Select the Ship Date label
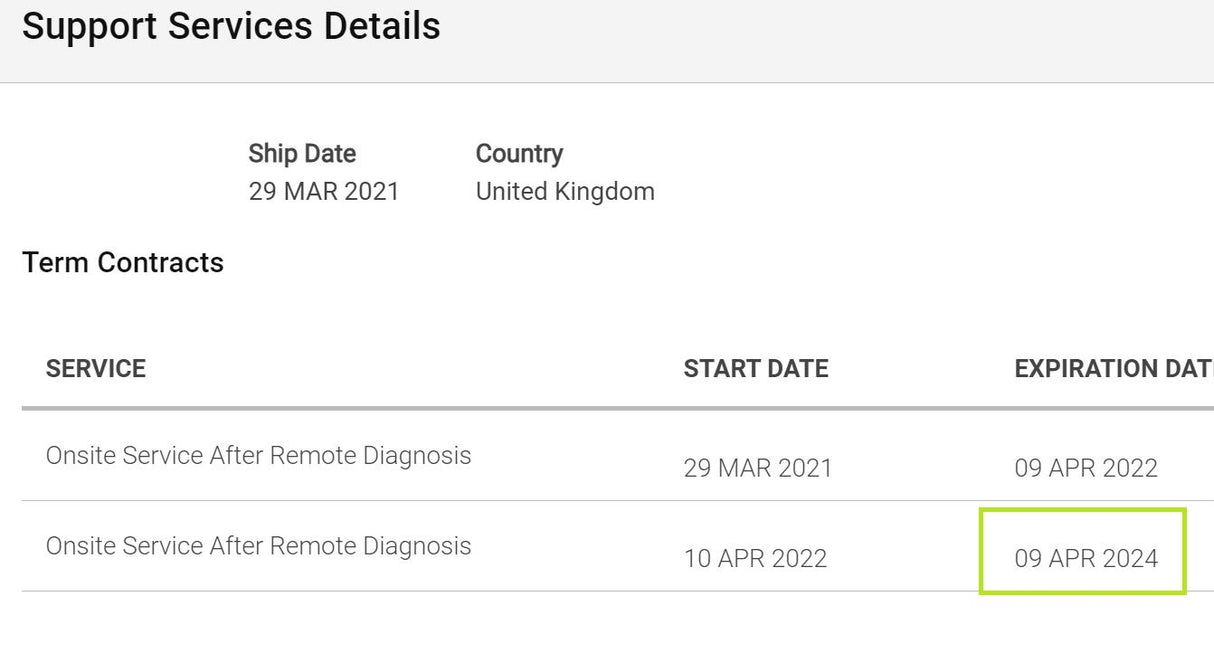1214x653 pixels. click(x=302, y=154)
